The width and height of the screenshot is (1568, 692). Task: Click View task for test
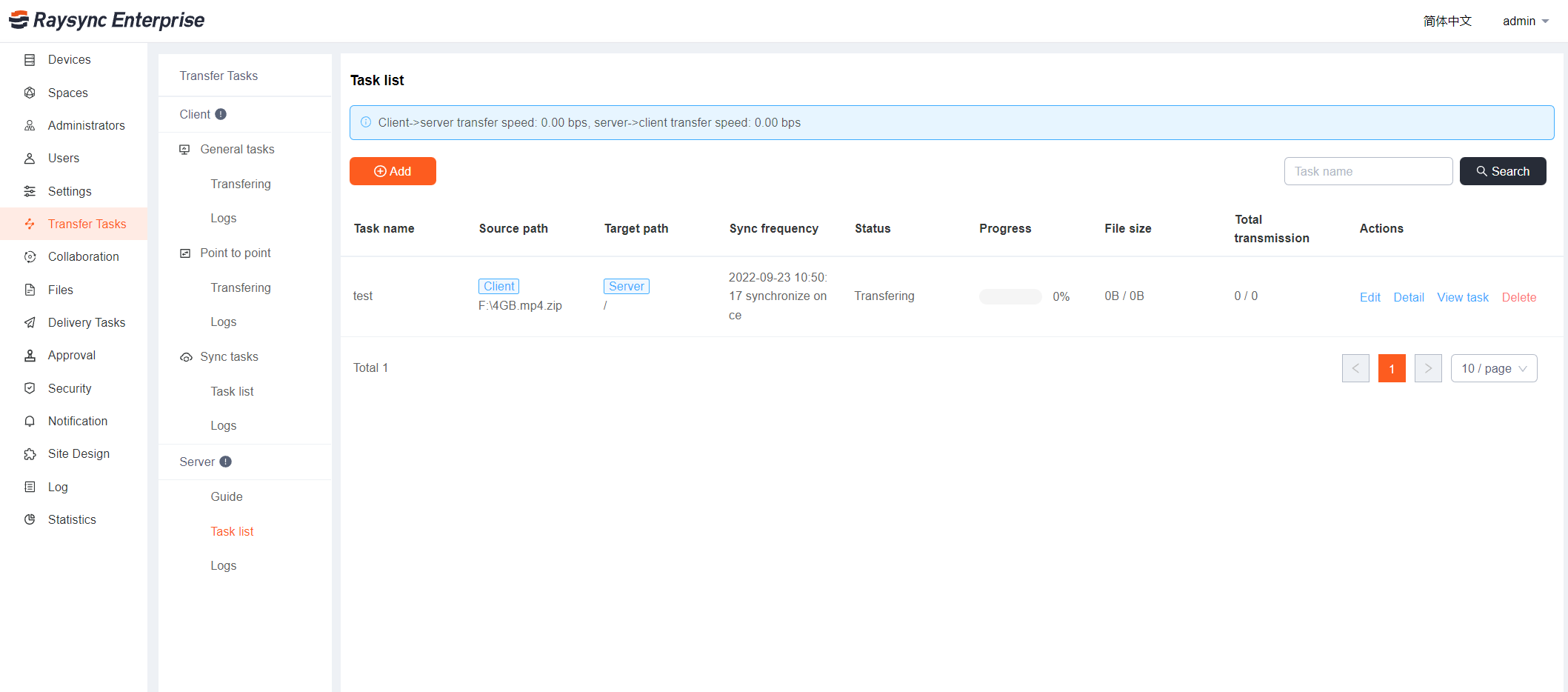(1463, 297)
